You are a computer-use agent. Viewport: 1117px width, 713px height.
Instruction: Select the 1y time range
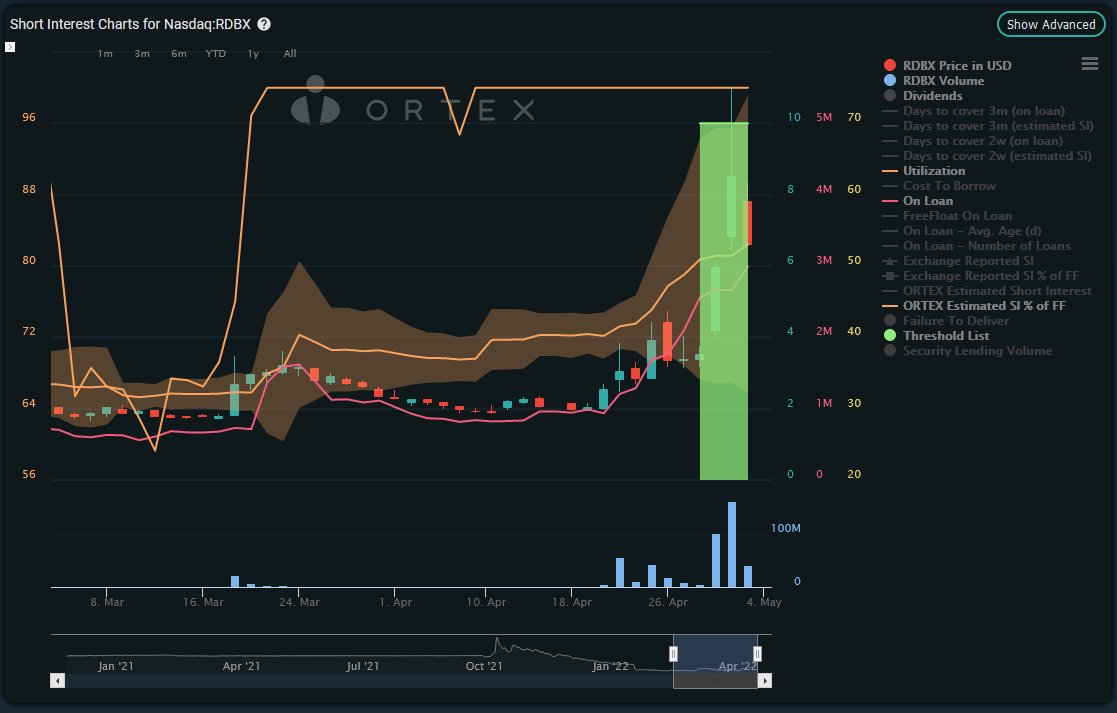click(253, 53)
